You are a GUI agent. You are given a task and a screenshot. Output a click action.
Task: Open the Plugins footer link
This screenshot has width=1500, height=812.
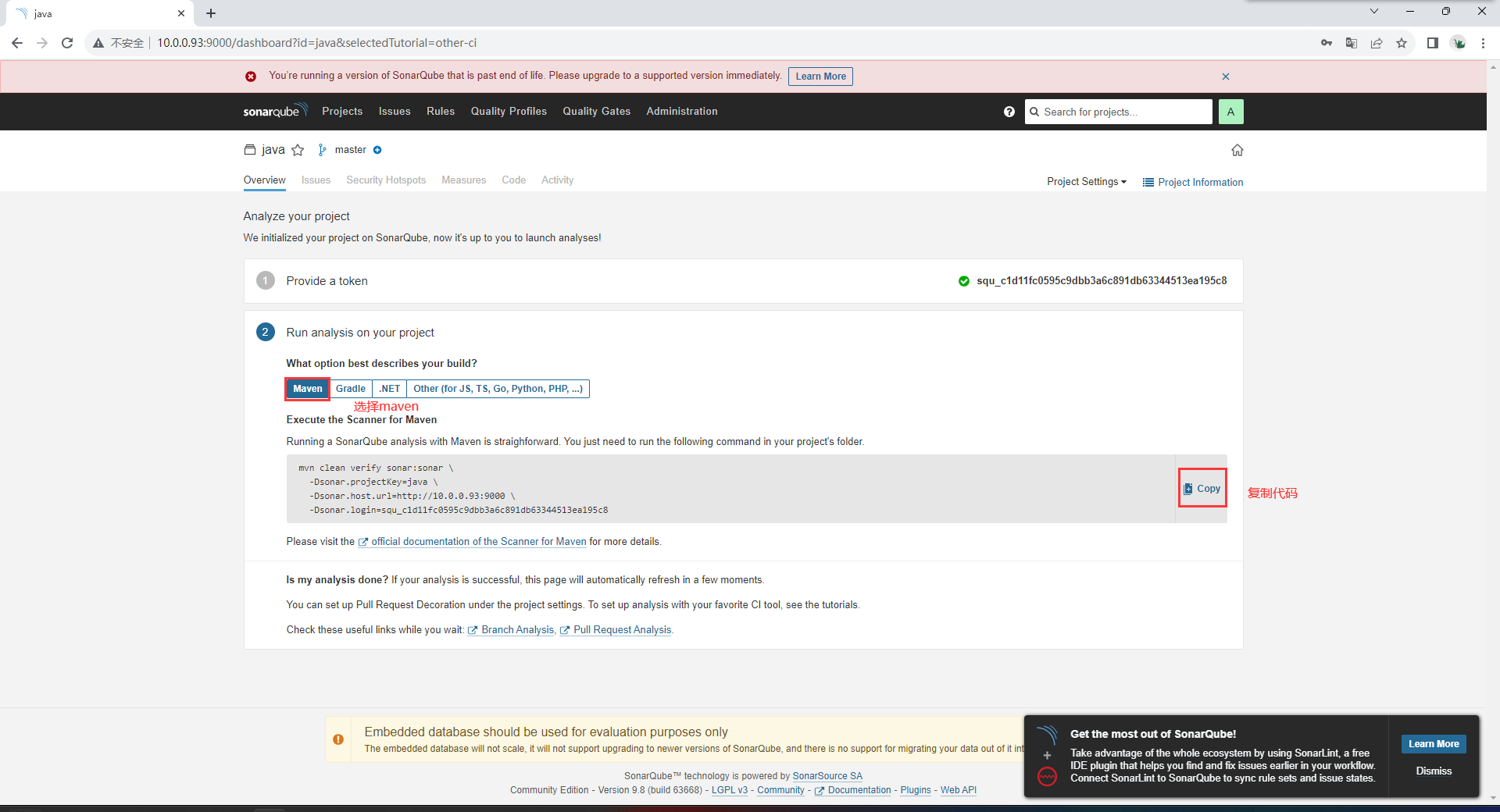(916, 789)
